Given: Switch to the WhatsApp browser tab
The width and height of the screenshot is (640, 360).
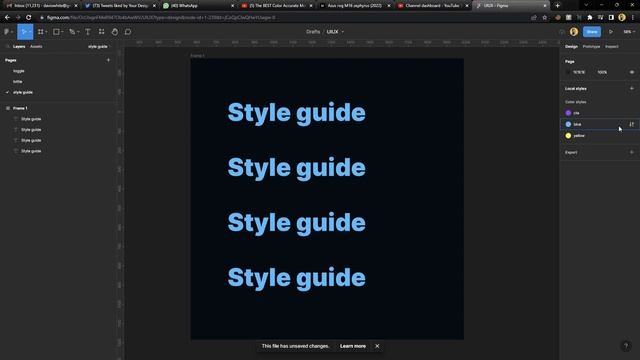Looking at the screenshot, I should click(x=198, y=6).
